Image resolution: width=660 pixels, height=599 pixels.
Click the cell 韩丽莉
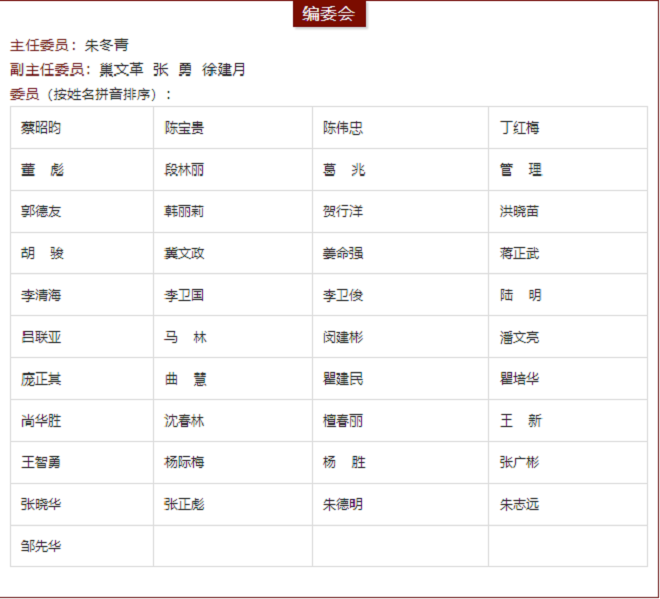point(233,211)
